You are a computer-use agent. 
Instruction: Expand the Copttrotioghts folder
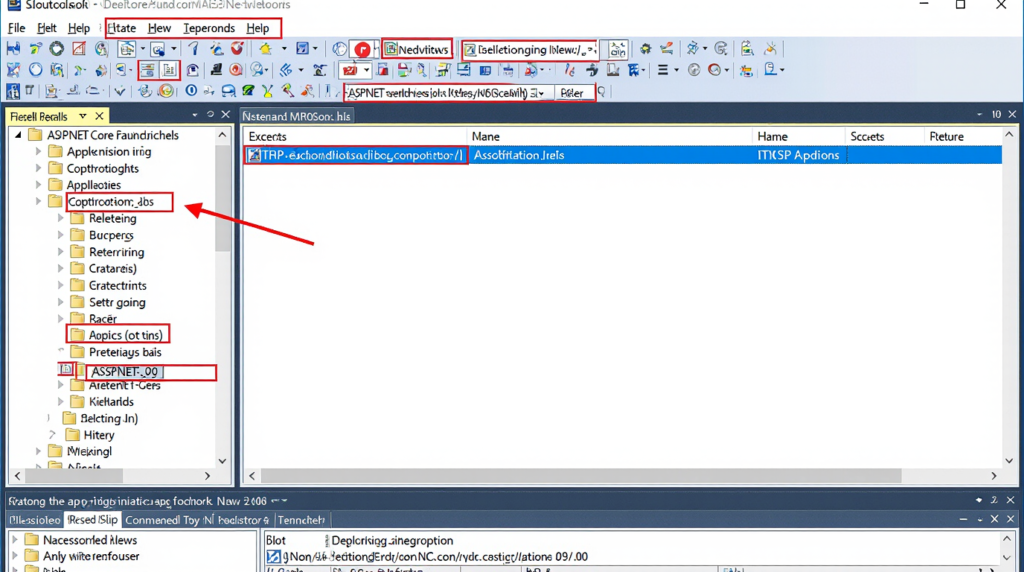(38, 168)
